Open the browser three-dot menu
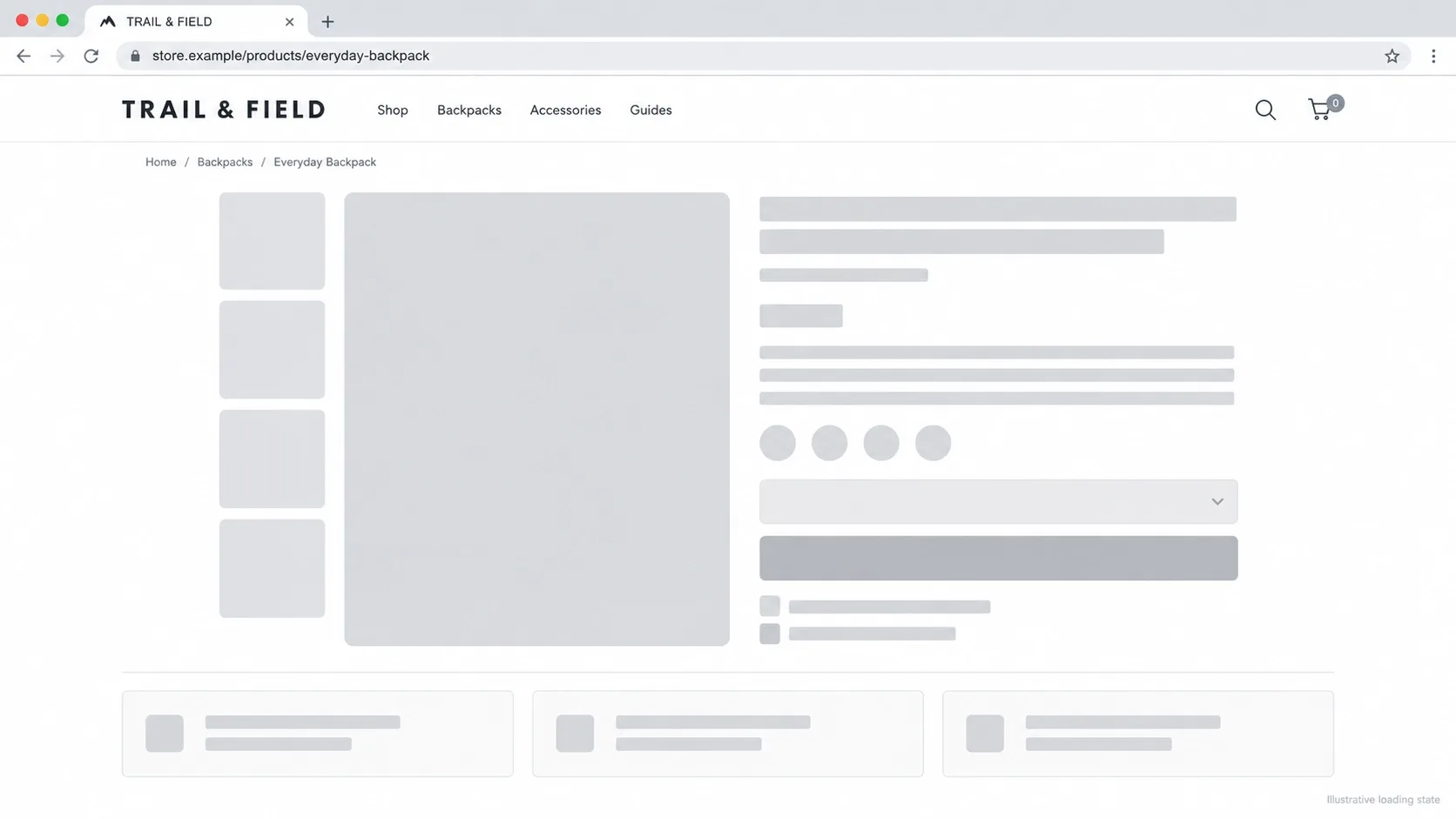Viewport: 1456px width, 819px height. tap(1433, 56)
